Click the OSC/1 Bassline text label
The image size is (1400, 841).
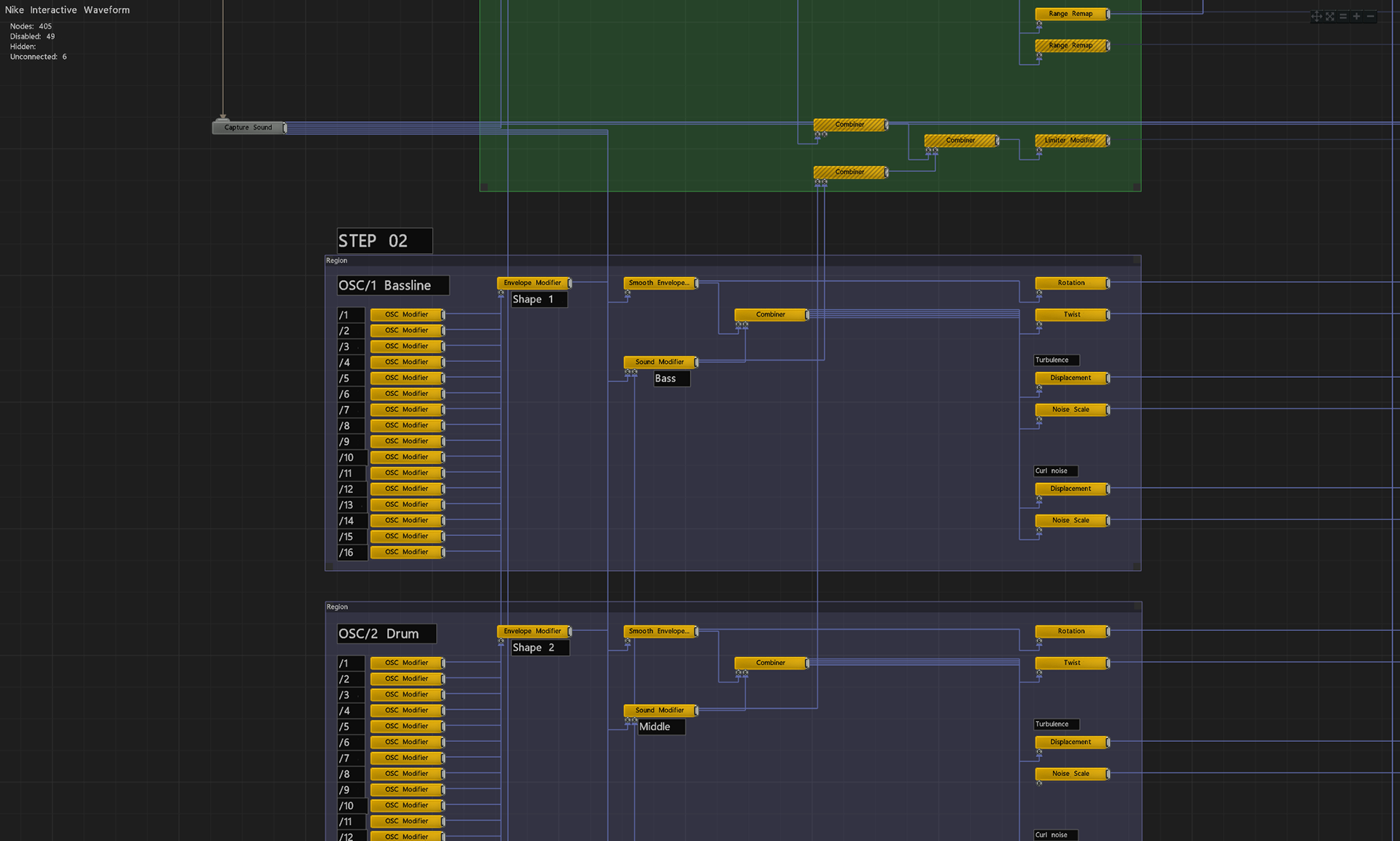(x=392, y=285)
